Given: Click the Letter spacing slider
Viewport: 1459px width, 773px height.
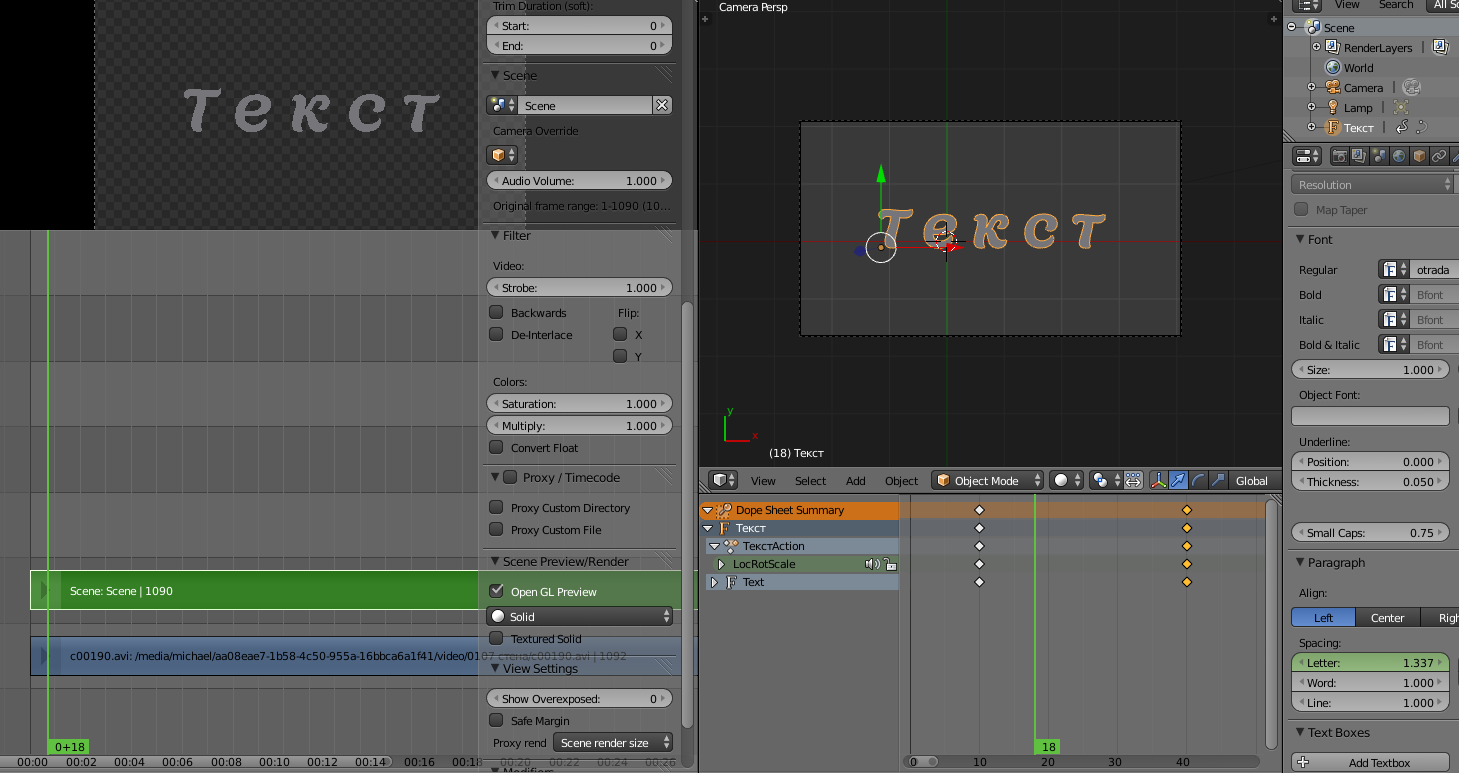Looking at the screenshot, I should (x=1370, y=663).
